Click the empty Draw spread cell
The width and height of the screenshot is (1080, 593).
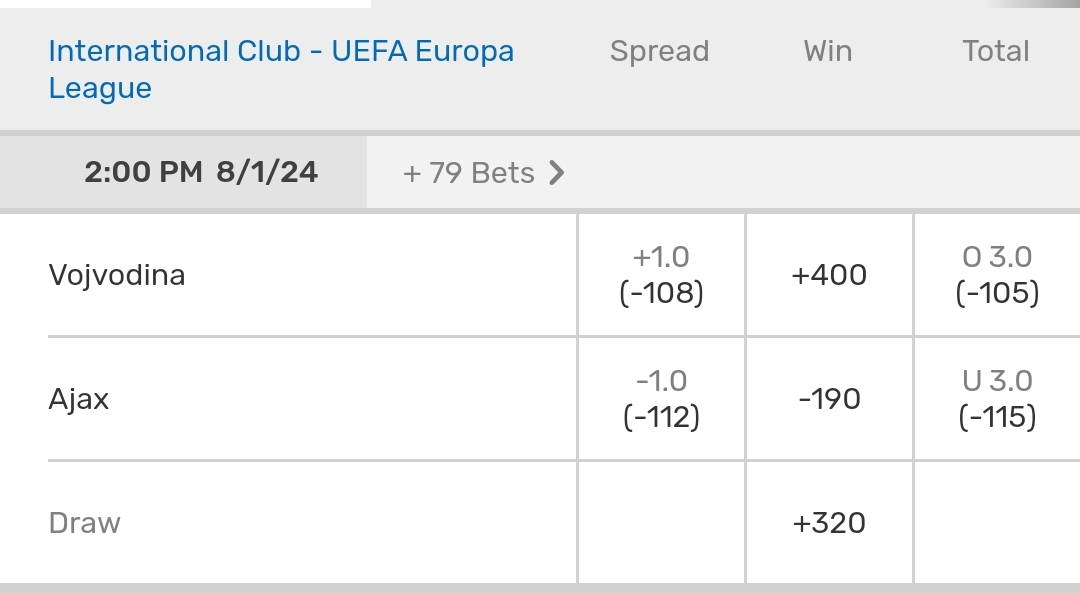661,523
